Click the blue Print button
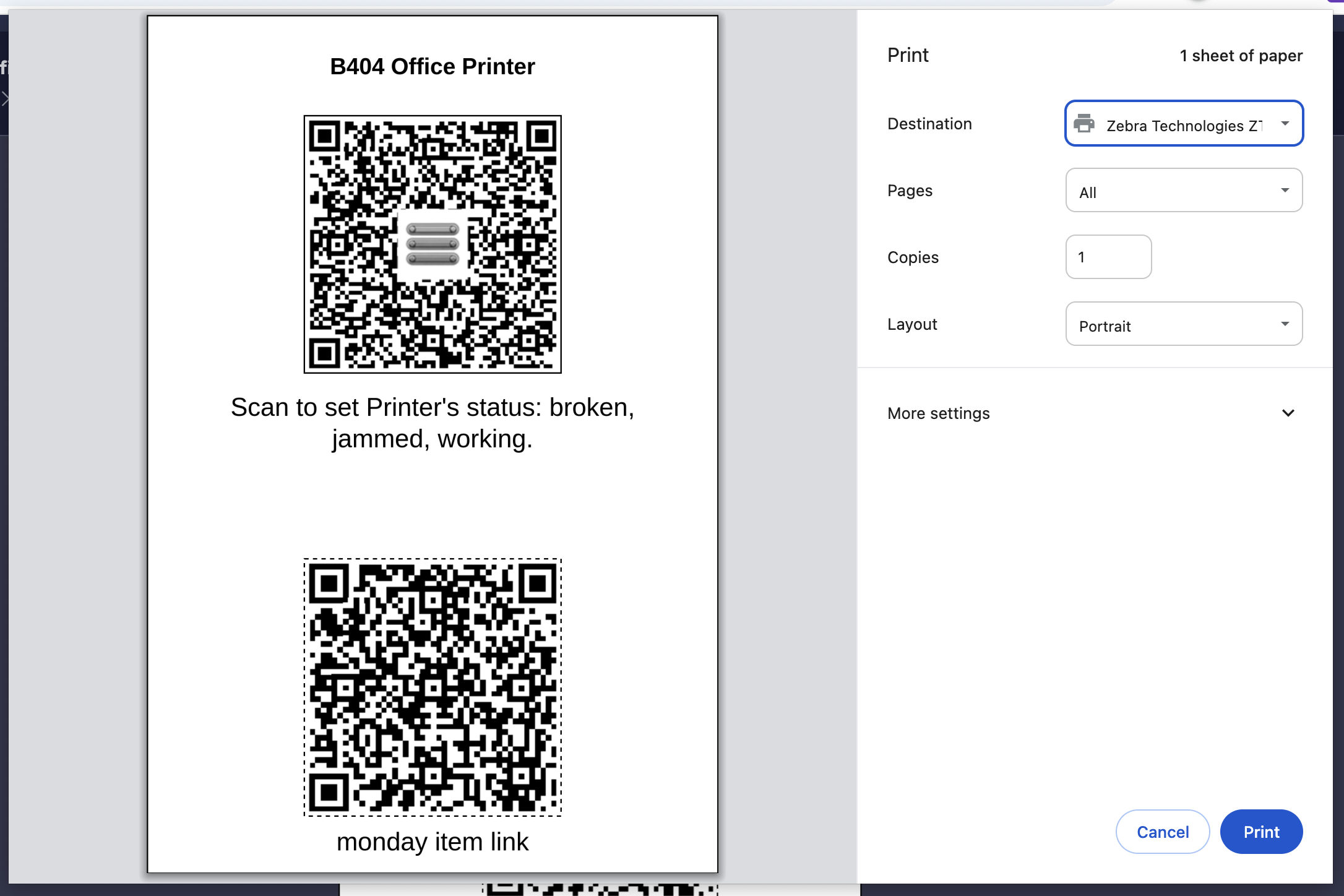Viewport: 1344px width, 896px height. tap(1261, 832)
